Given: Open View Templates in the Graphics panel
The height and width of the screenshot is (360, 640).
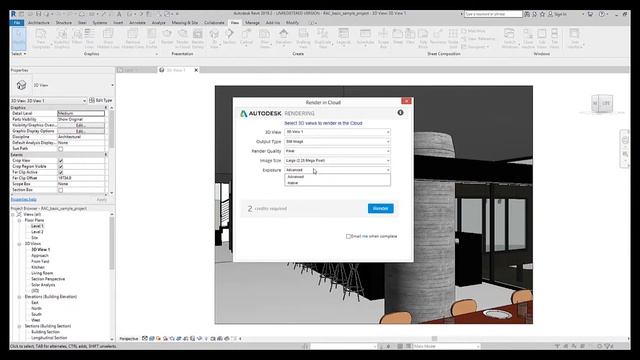Looking at the screenshot, I should coord(41,38).
